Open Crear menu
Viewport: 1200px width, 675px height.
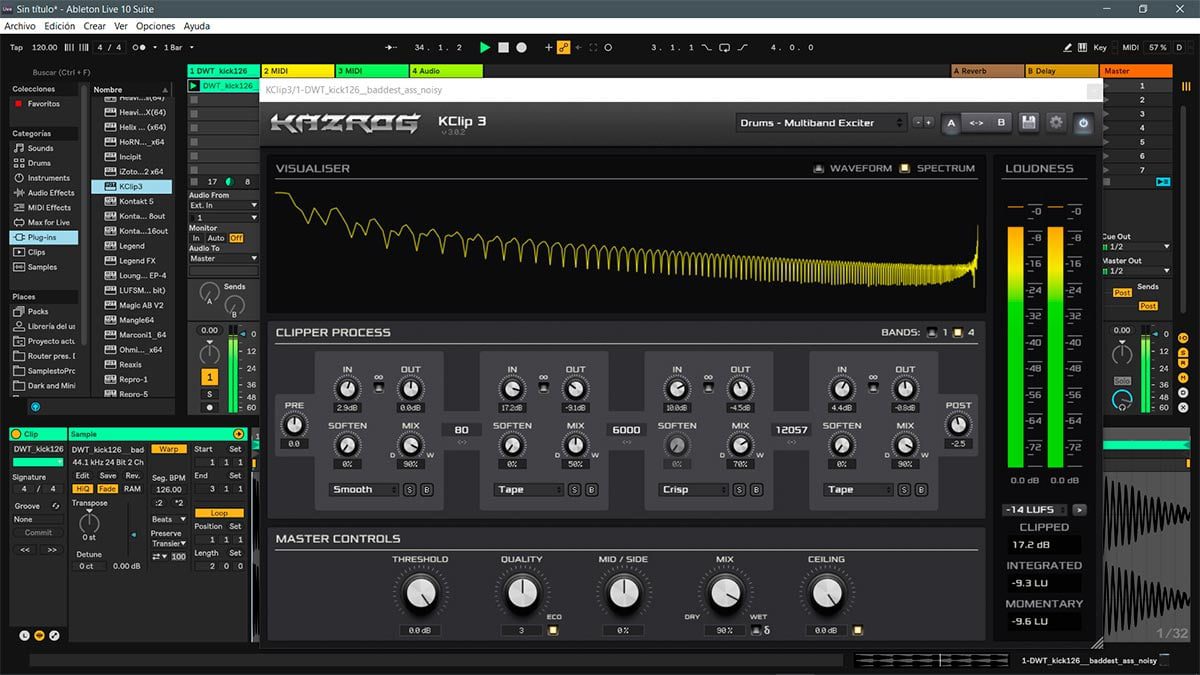pos(95,26)
